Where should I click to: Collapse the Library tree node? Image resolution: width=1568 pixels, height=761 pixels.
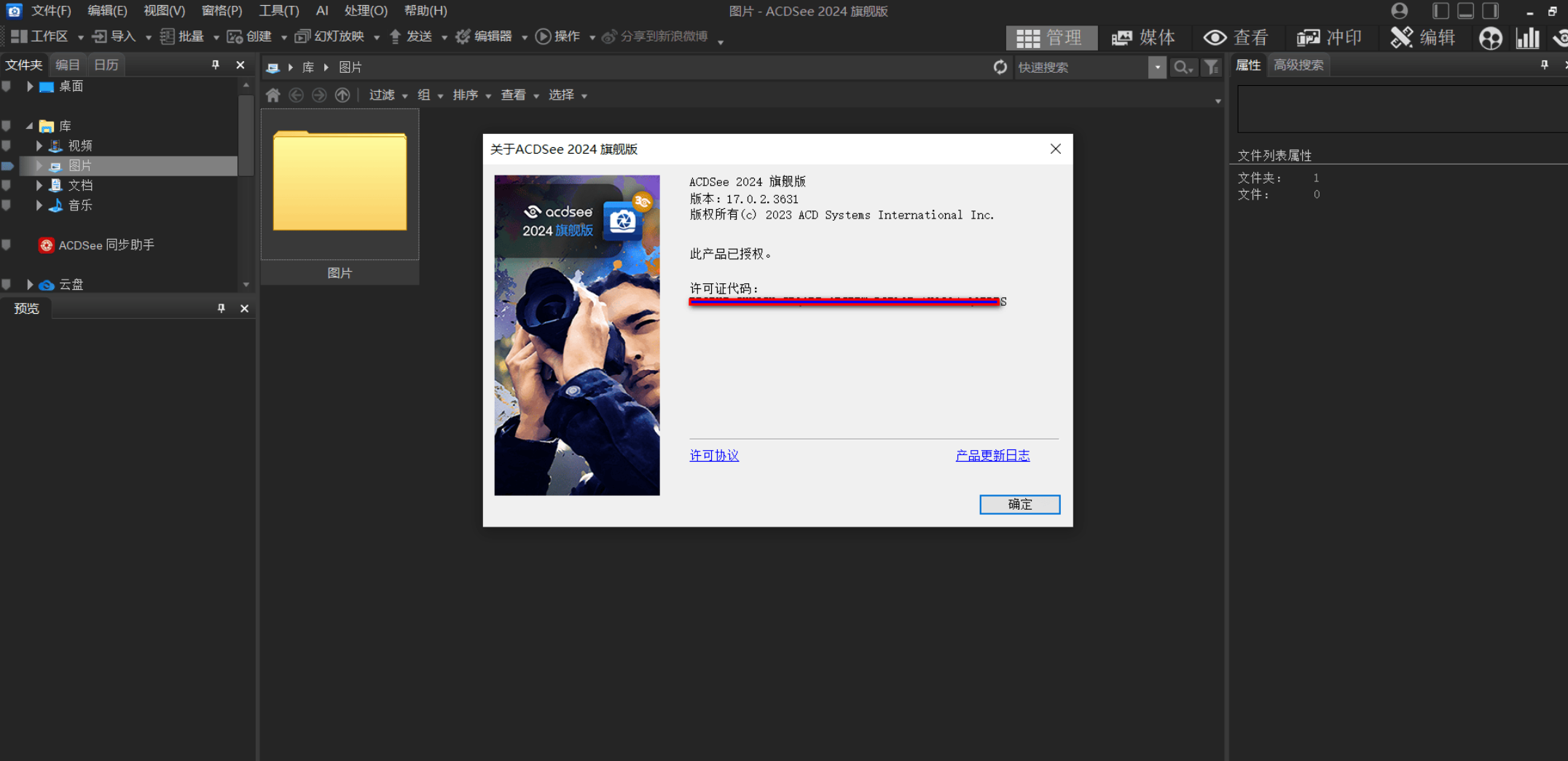30,126
